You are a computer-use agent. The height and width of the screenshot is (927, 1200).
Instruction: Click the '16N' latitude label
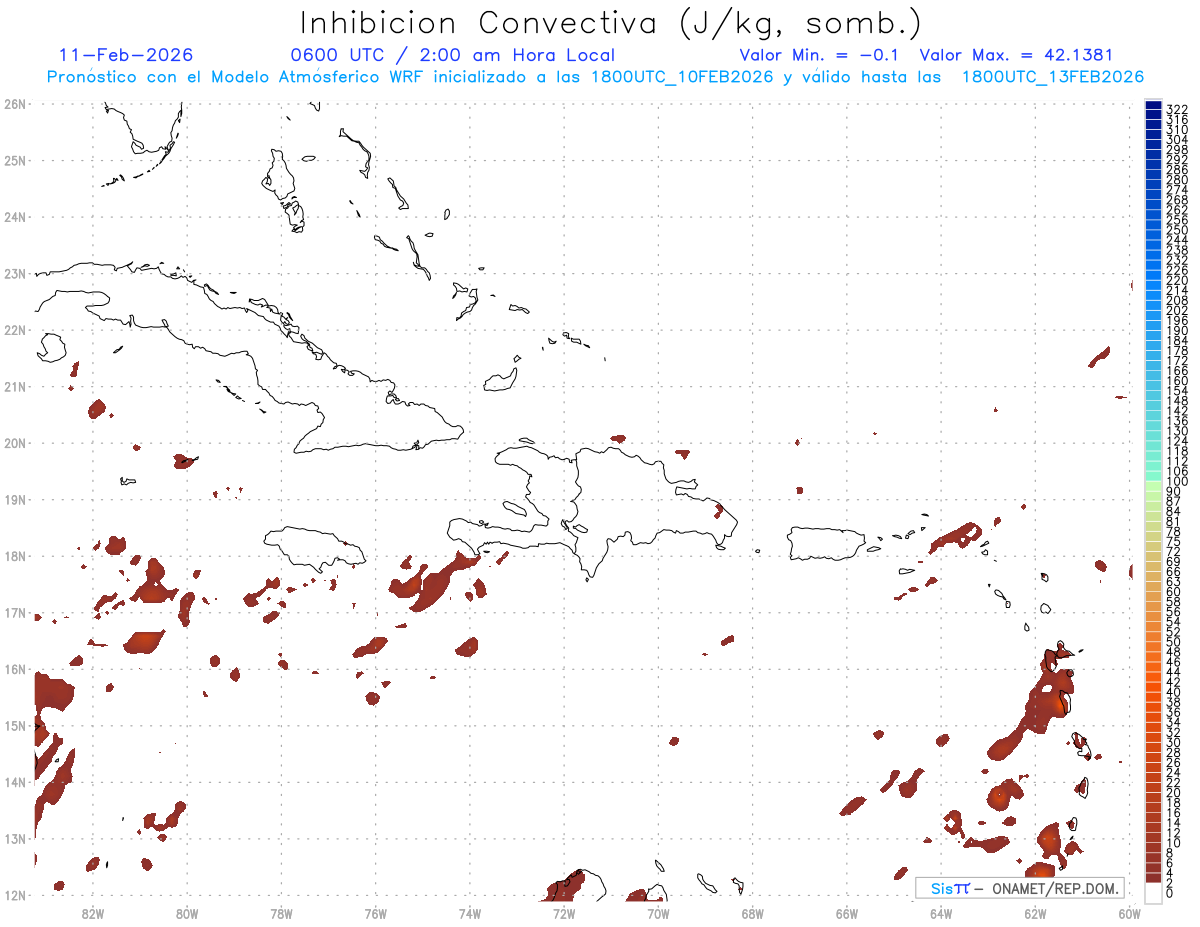click(x=14, y=669)
